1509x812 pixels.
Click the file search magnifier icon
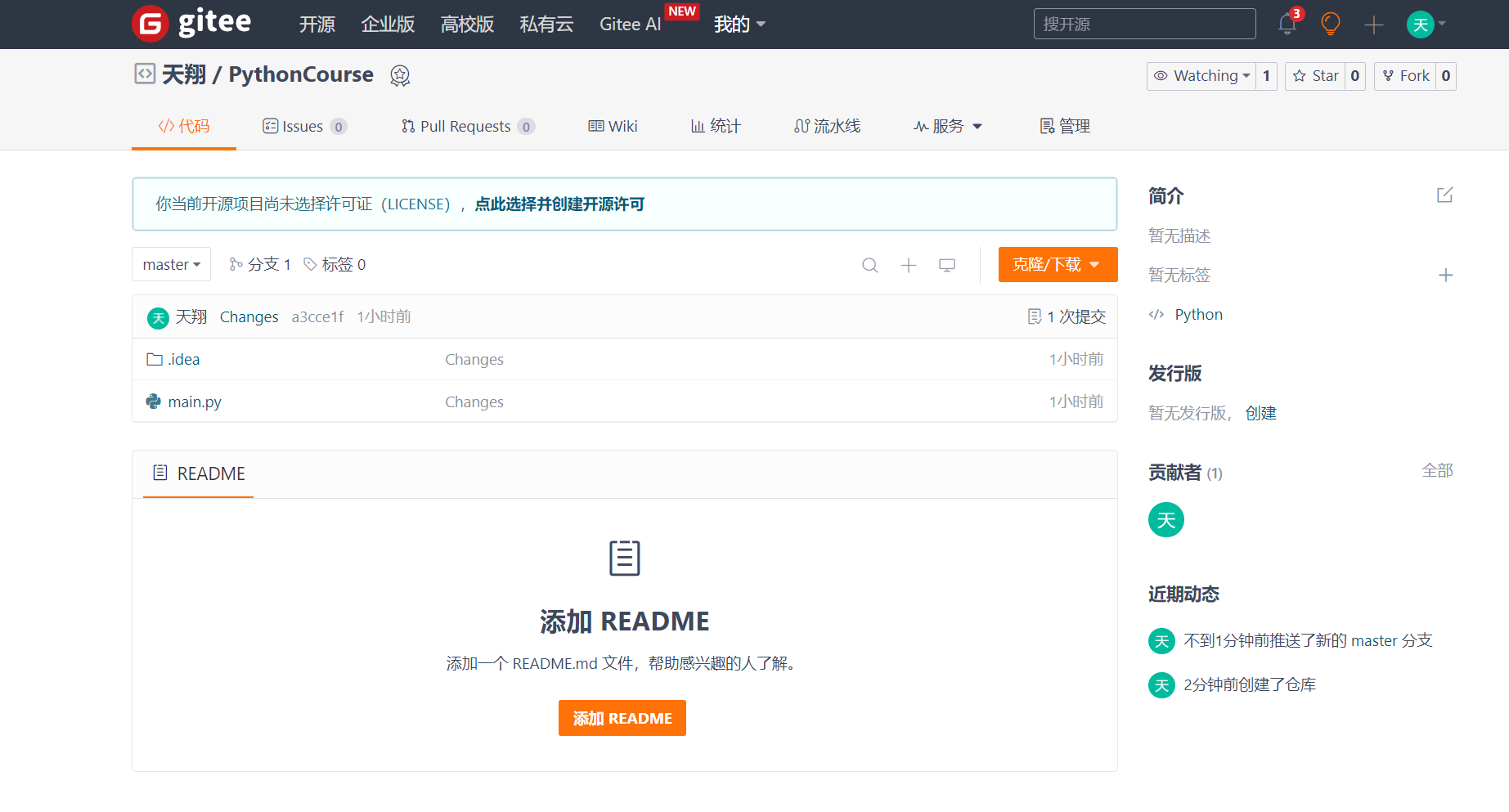(869, 265)
